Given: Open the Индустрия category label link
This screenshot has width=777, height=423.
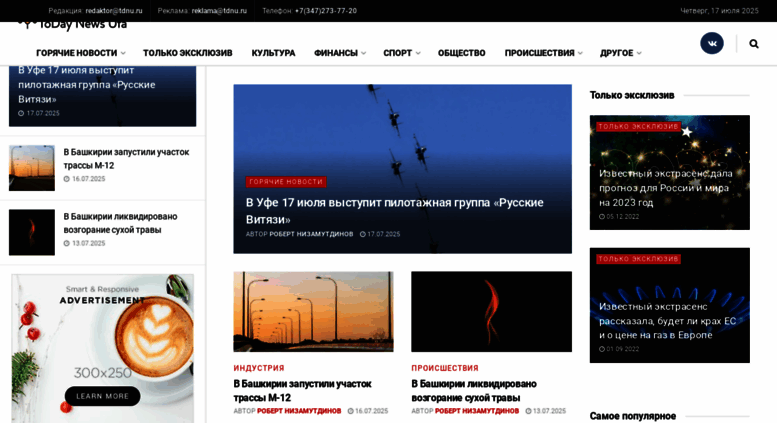Looking at the screenshot, I should [259, 368].
